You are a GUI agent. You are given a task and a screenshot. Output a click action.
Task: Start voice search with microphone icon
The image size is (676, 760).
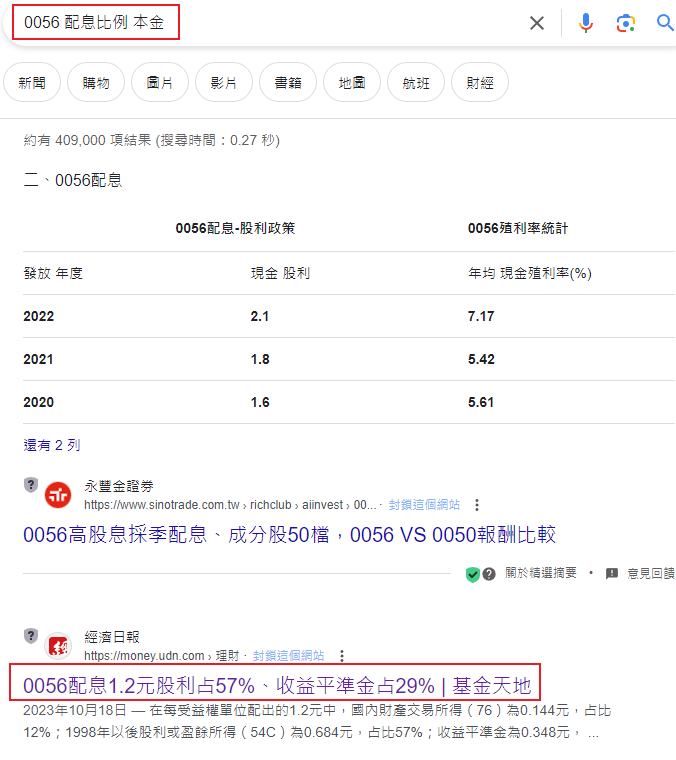pos(586,23)
